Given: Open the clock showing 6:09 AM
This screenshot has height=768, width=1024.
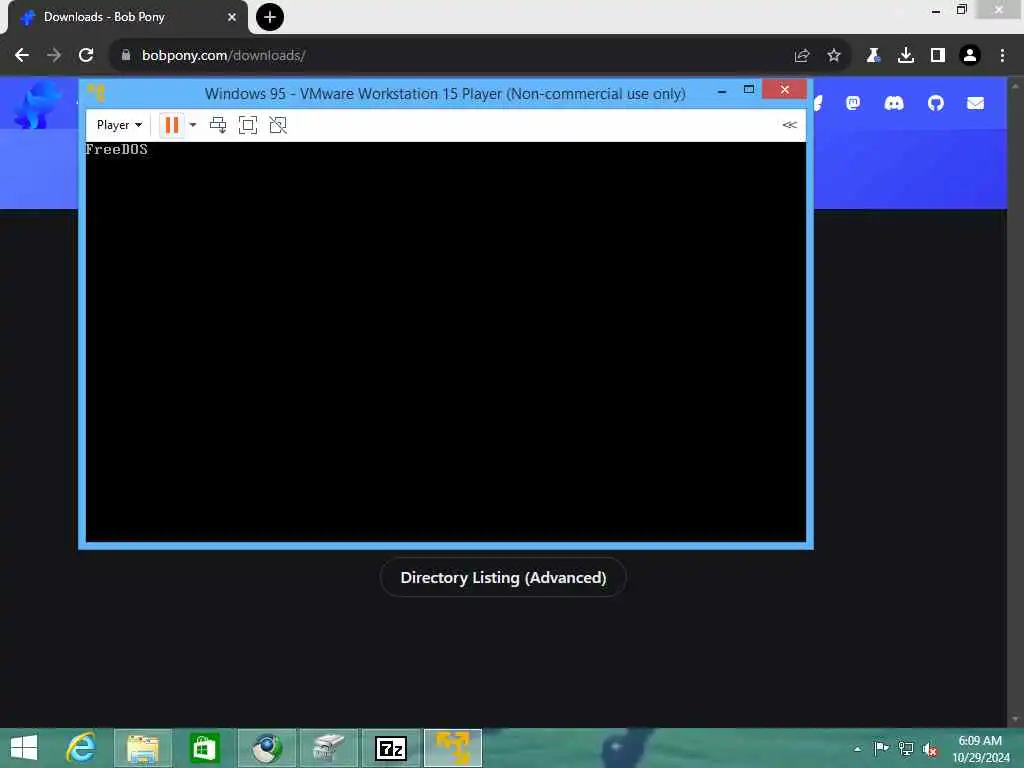Looking at the screenshot, I should [980, 748].
